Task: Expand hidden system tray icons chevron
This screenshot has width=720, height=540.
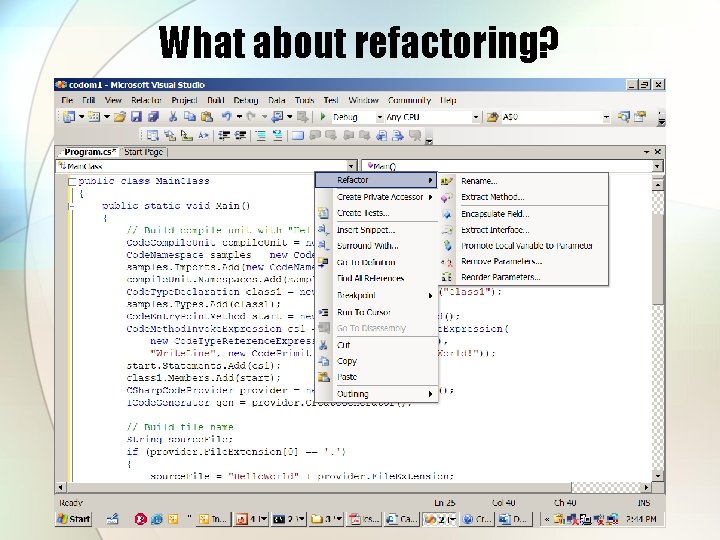Action: click(546, 519)
